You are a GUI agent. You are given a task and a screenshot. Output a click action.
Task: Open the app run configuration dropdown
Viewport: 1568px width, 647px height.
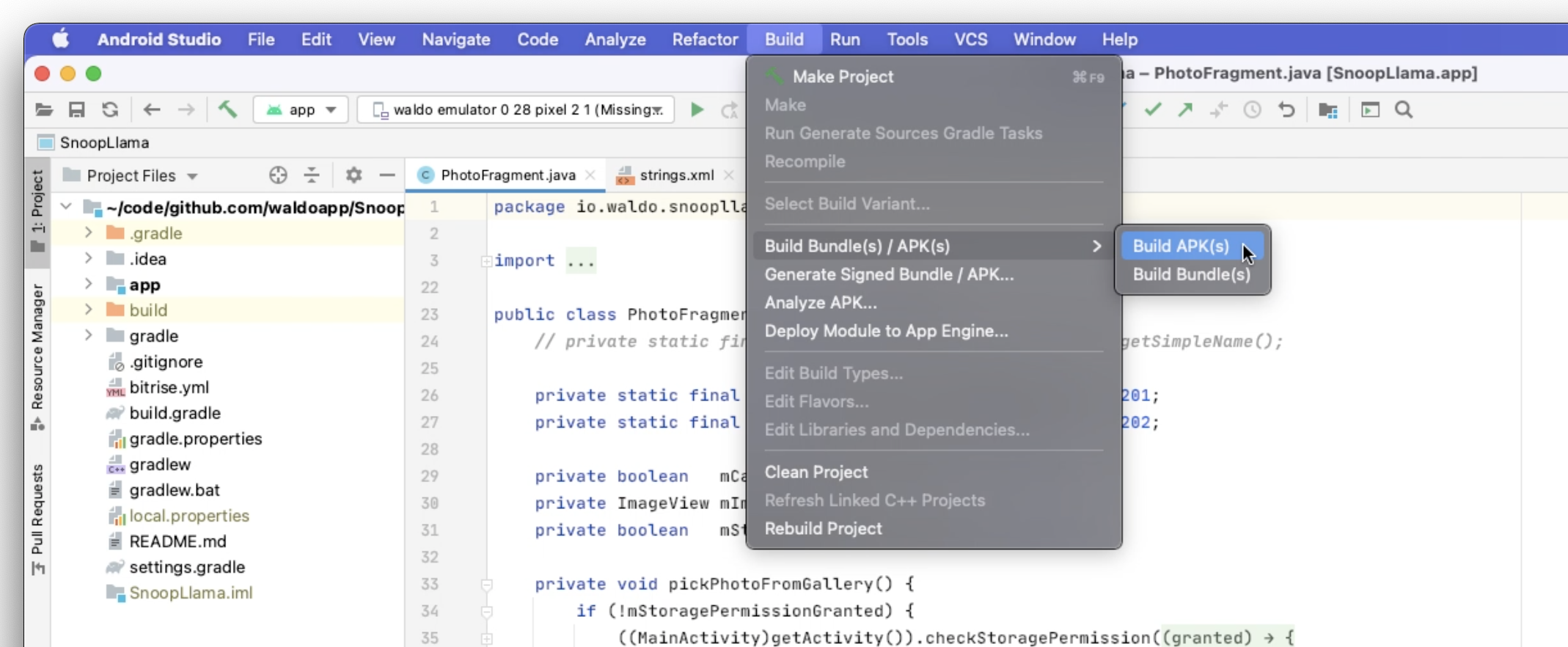coord(301,110)
